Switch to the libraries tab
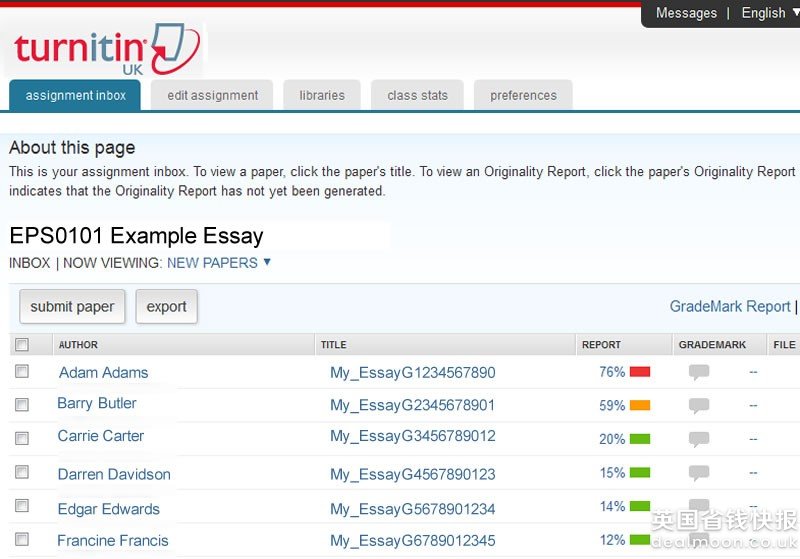The height and width of the screenshot is (559, 800). [322, 95]
